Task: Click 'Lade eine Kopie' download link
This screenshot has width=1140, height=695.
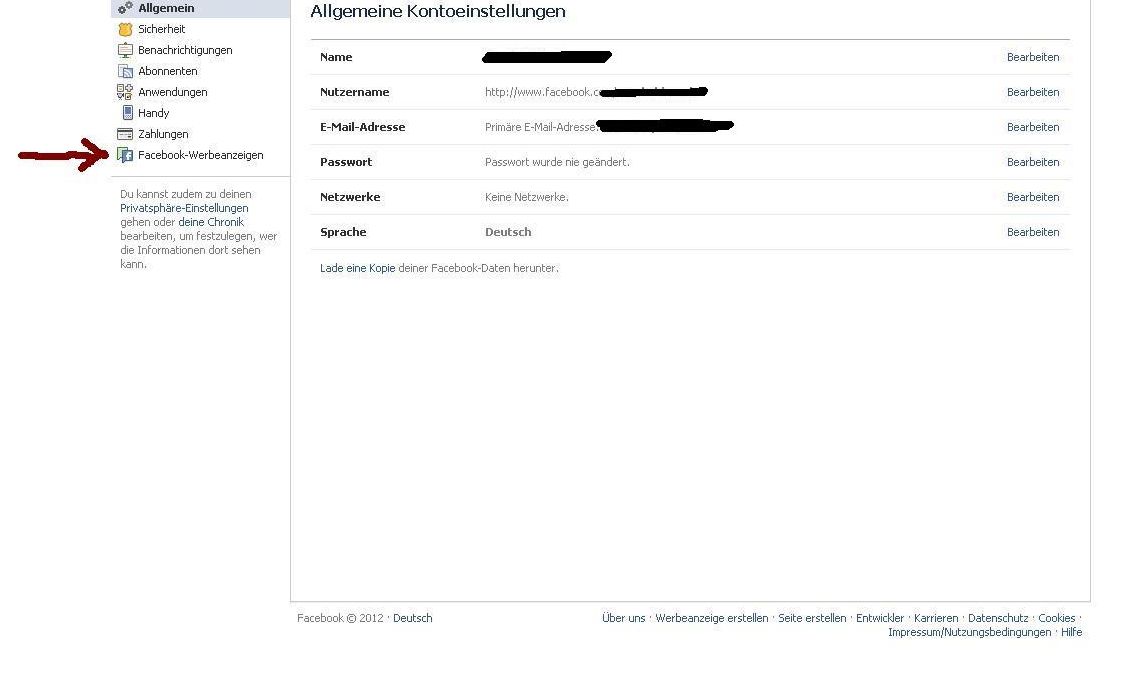Action: pyautogui.click(x=357, y=268)
